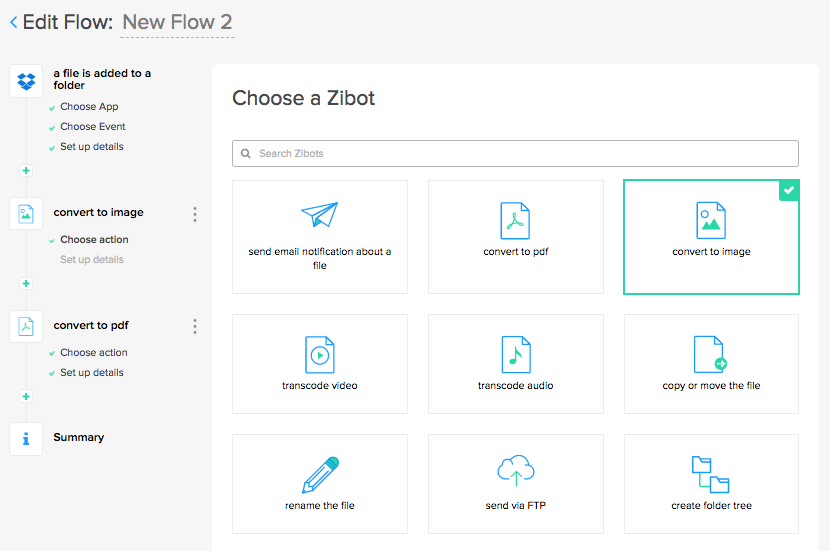
Task: Select the transcode audio music note icon
Action: point(515,354)
